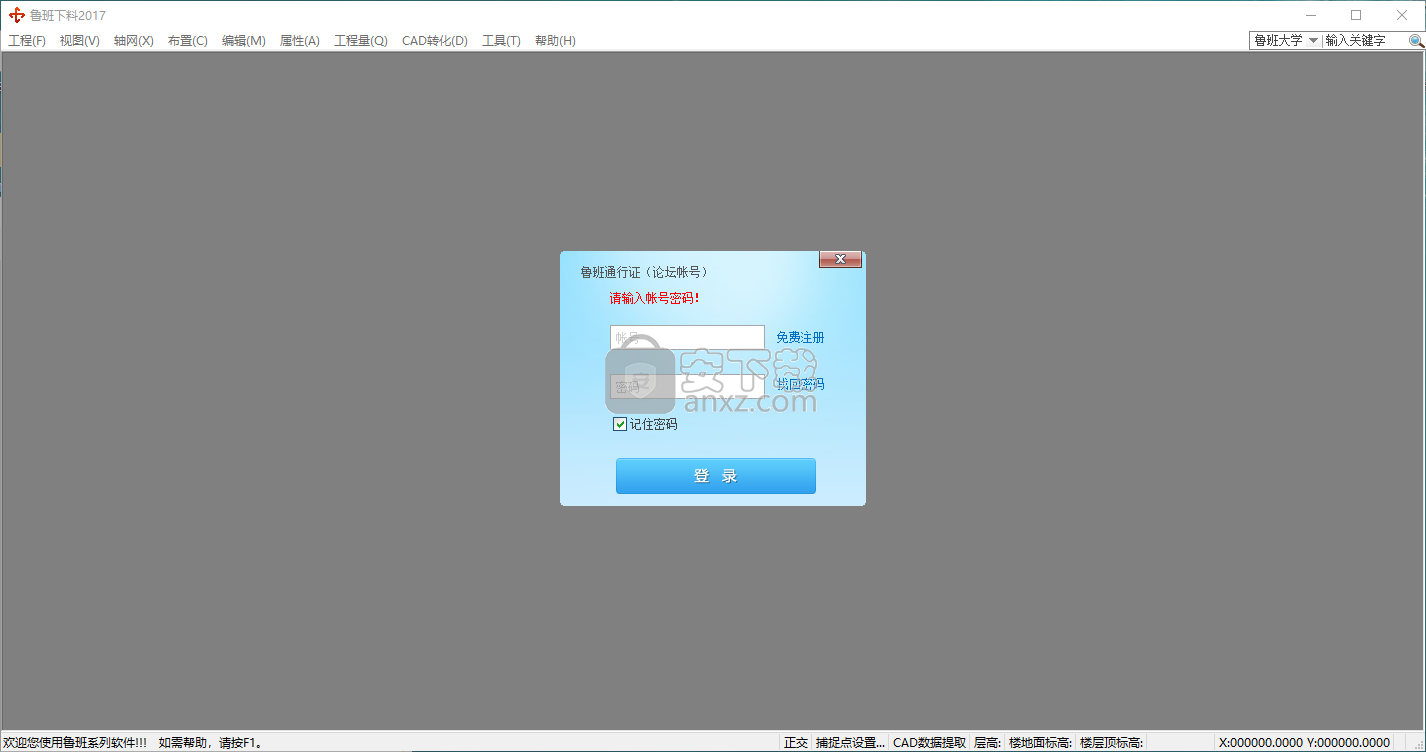Click the search magnifier icon
The width and height of the screenshot is (1426, 752).
point(1416,41)
